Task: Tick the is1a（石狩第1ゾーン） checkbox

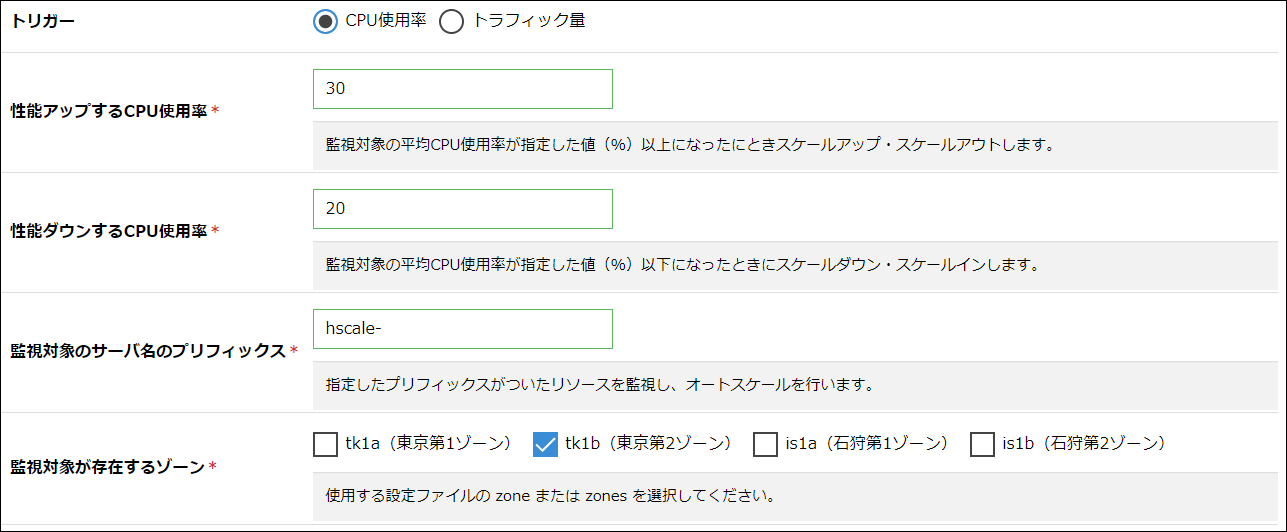Action: (765, 443)
